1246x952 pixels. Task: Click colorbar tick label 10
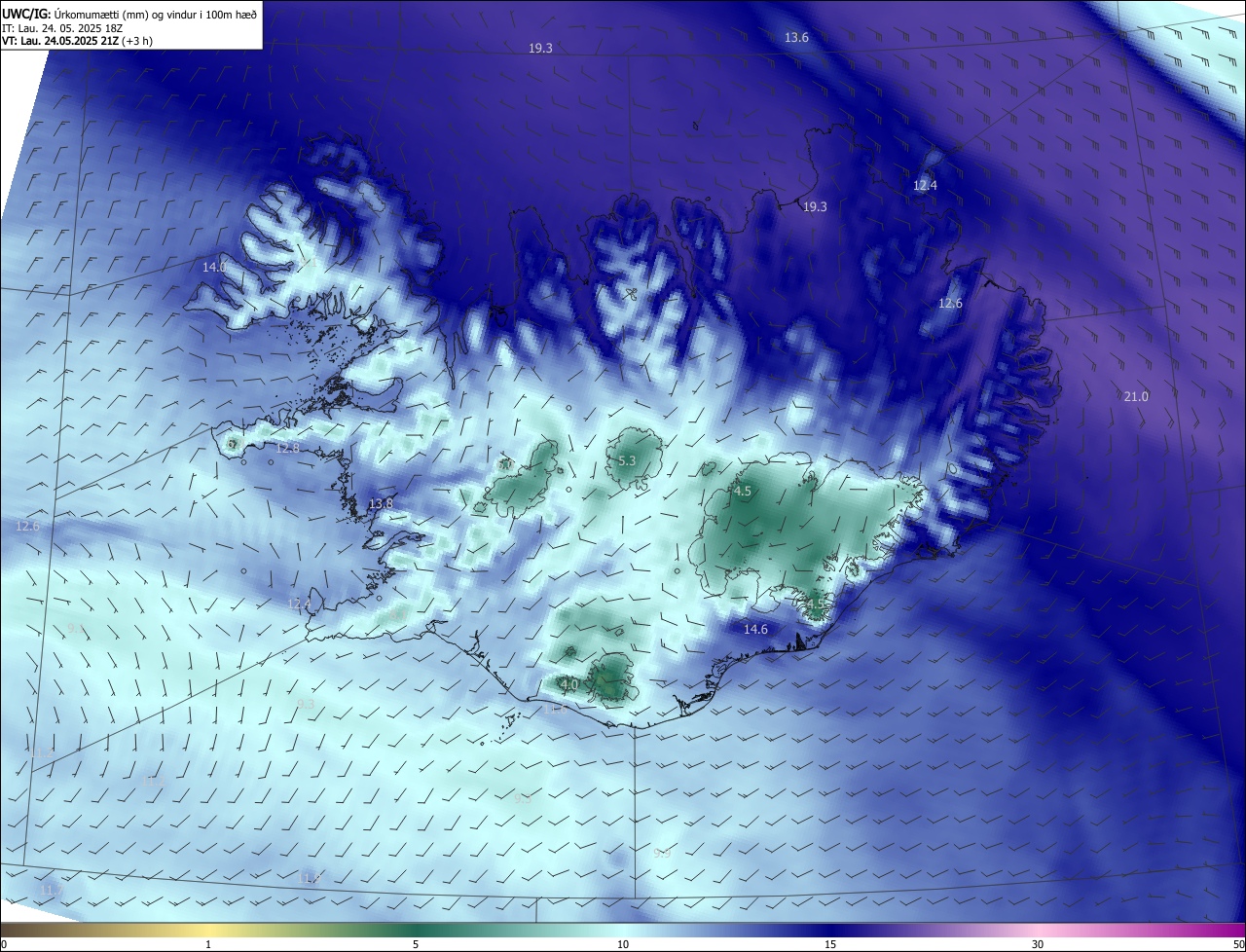pyautogui.click(x=623, y=944)
